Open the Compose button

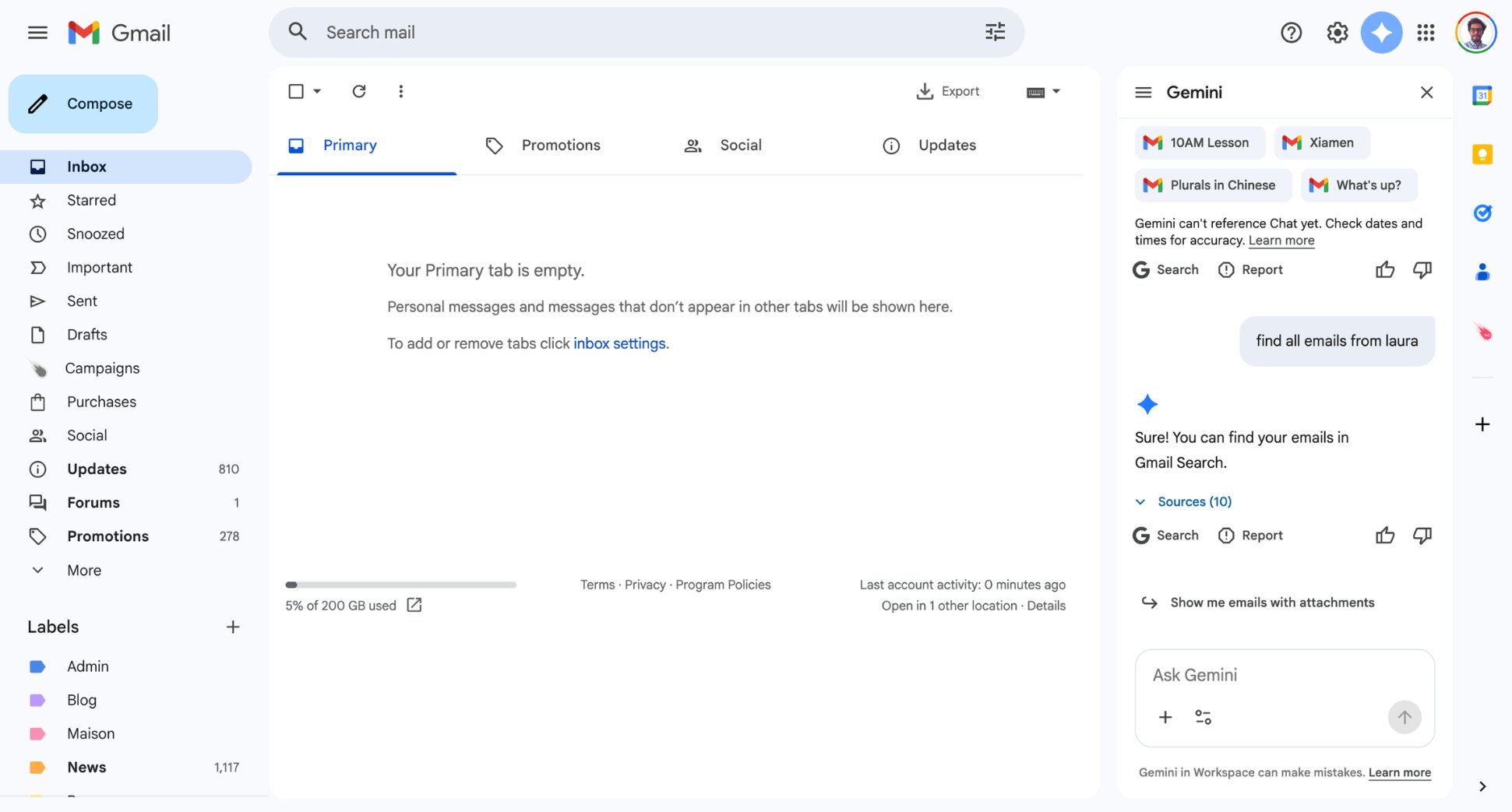(83, 103)
